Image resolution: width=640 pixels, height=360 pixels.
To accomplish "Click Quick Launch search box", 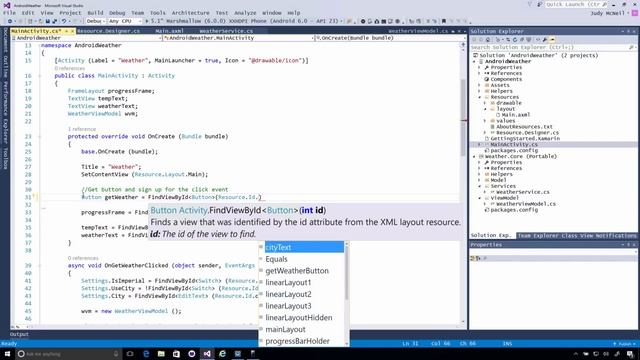I will pyautogui.click(x=576, y=4).
